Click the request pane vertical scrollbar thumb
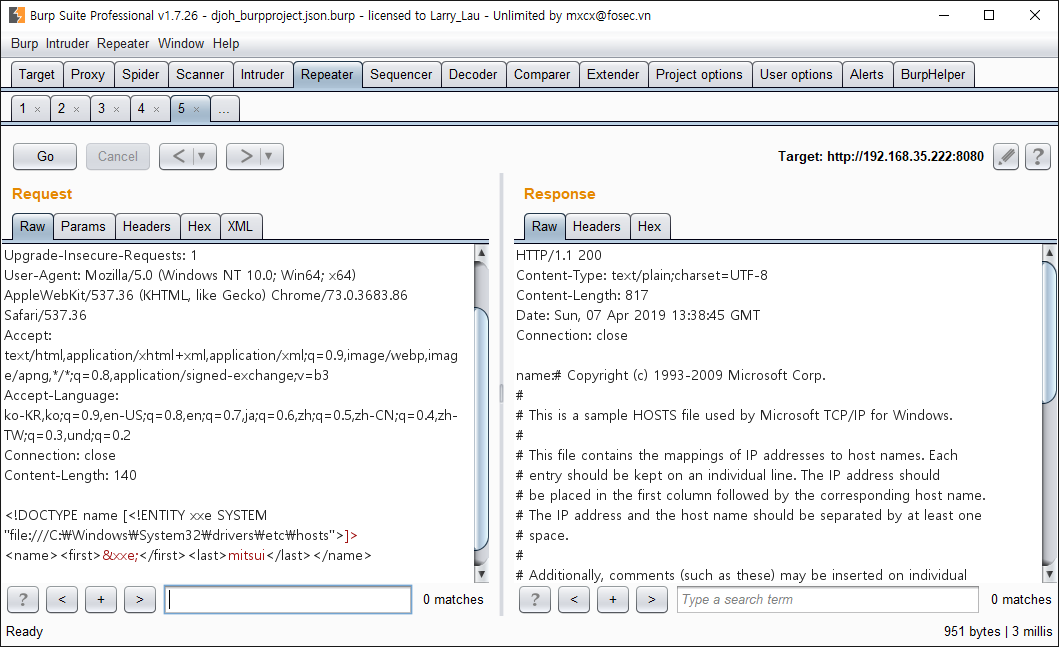The height and width of the screenshot is (647, 1059). point(482,430)
